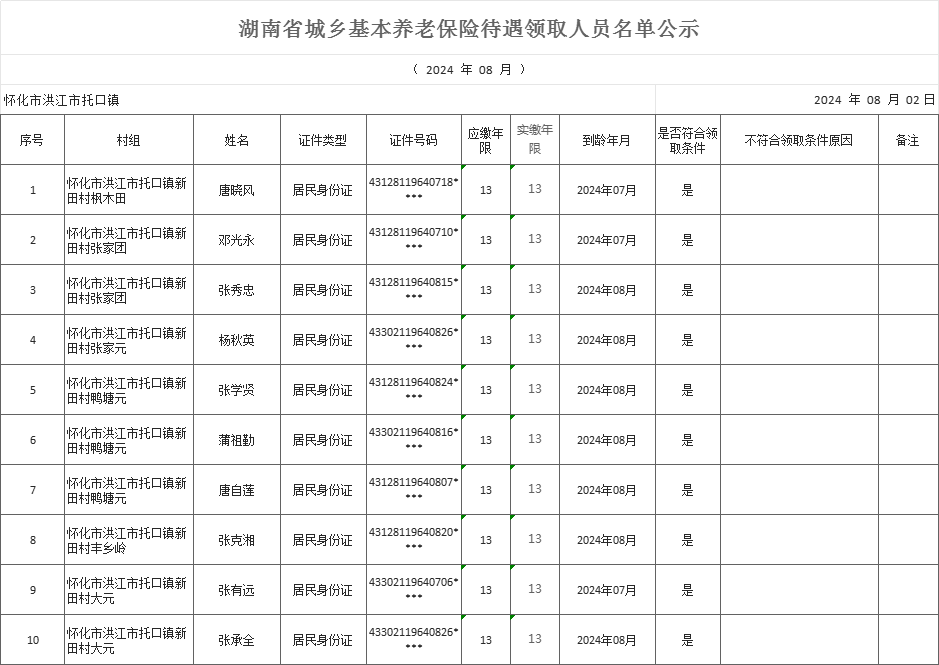Select the date cell 2024 年 08 月 02 日

(874, 100)
